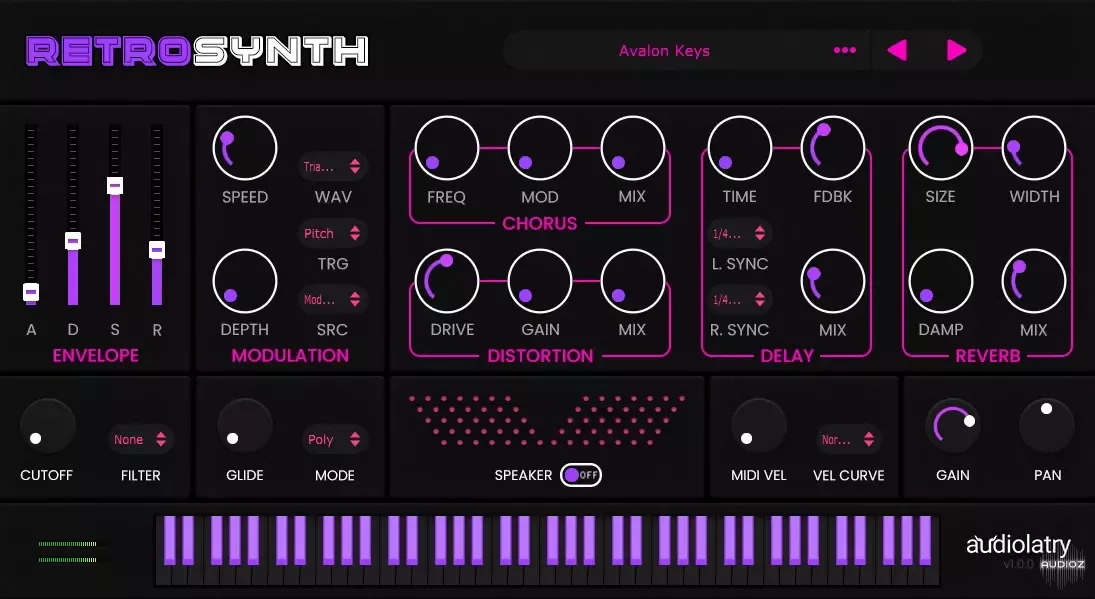The height and width of the screenshot is (599, 1095).
Task: Click the CHORUS section label
Action: coord(540,223)
